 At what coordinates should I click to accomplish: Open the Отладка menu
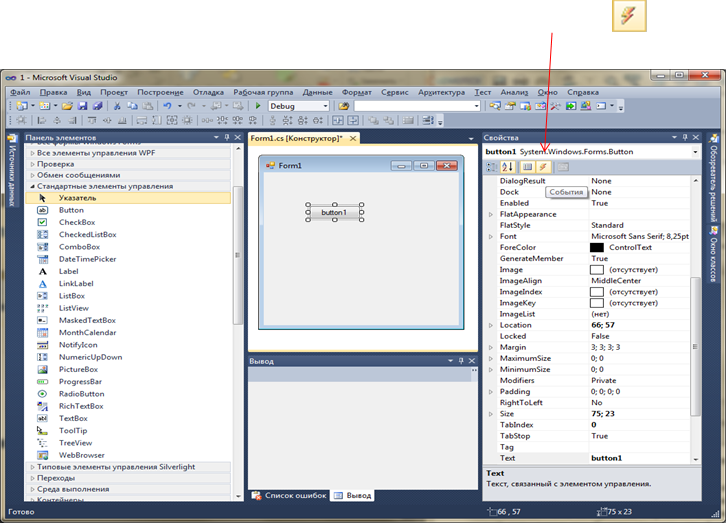[x=206, y=92]
